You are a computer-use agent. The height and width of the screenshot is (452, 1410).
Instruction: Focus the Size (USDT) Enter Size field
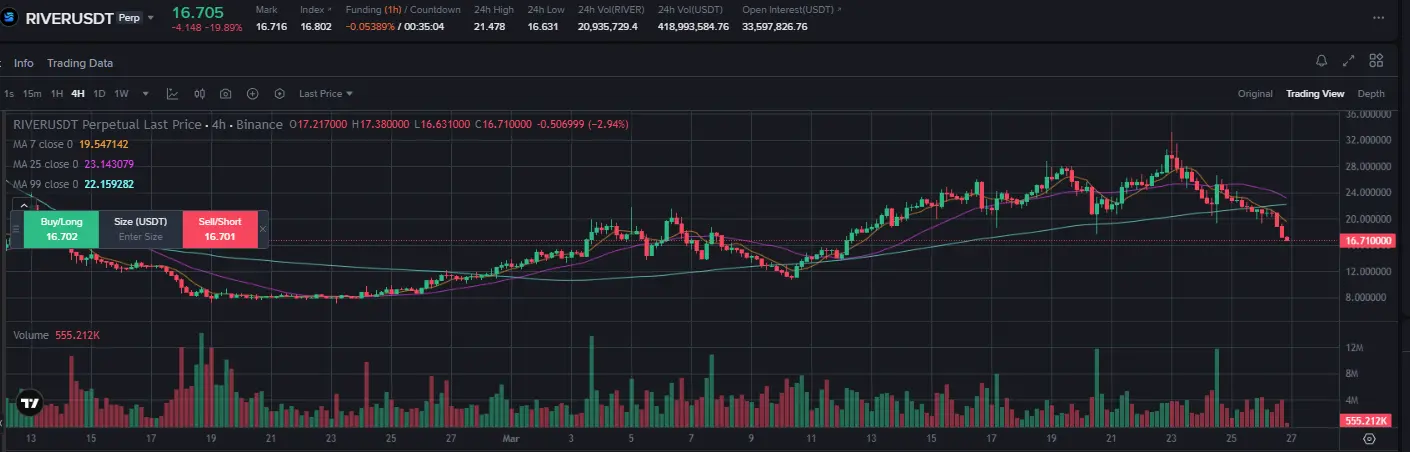(140, 229)
